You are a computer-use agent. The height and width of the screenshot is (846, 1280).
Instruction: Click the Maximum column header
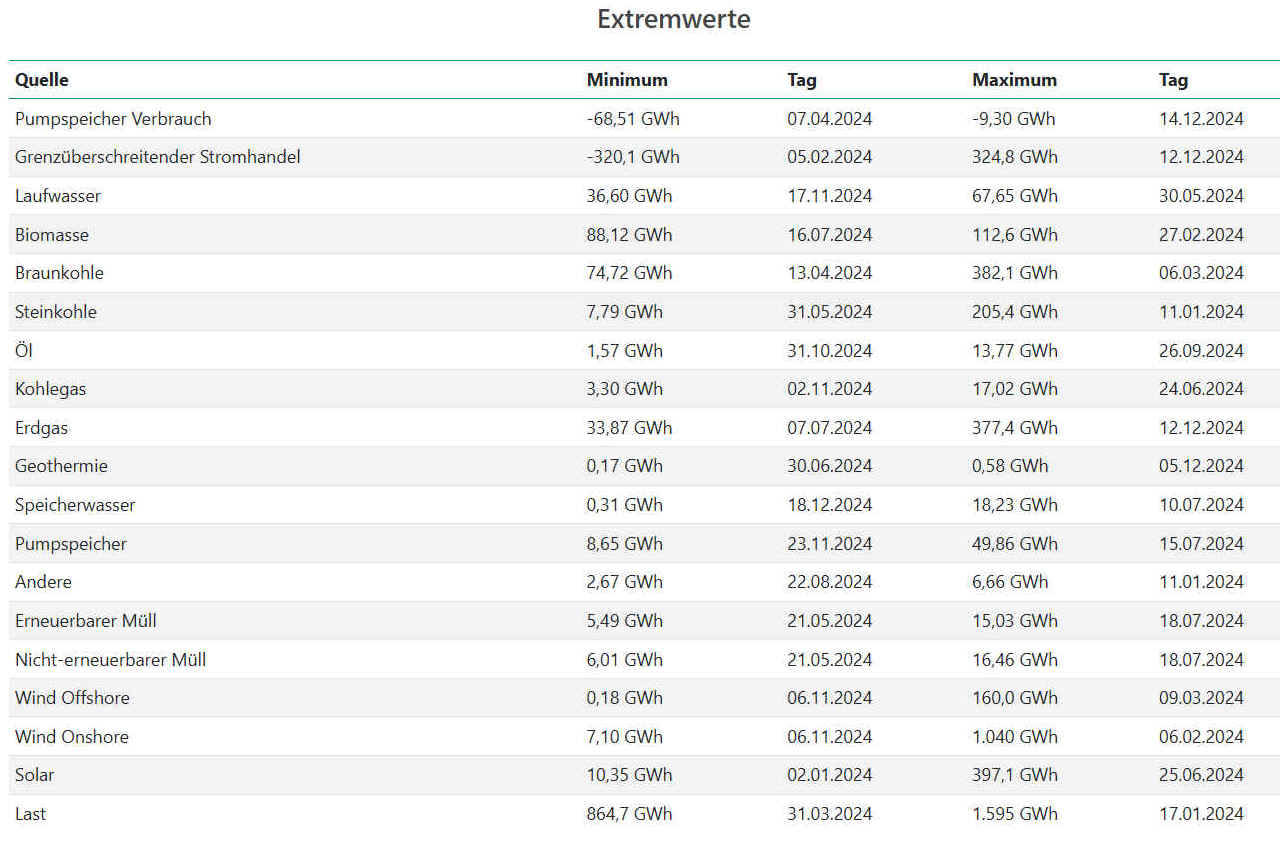[1014, 80]
